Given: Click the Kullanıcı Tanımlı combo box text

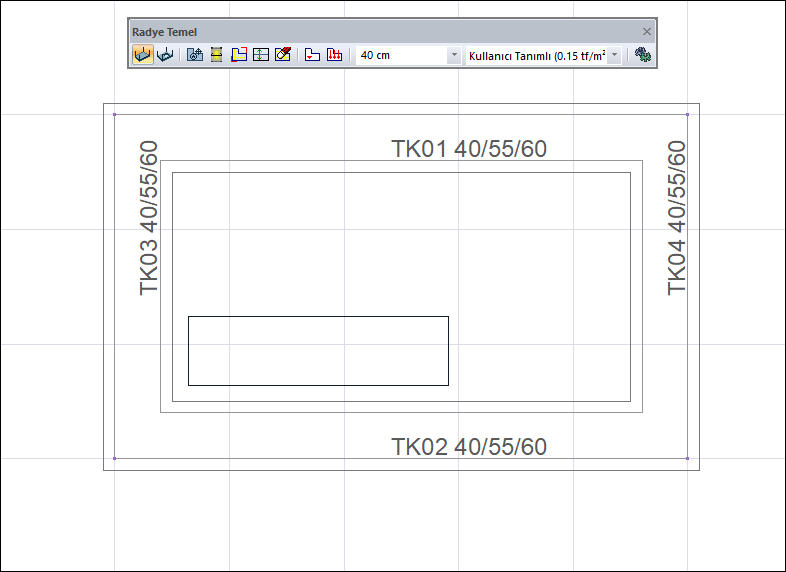Looking at the screenshot, I should (x=536, y=56).
